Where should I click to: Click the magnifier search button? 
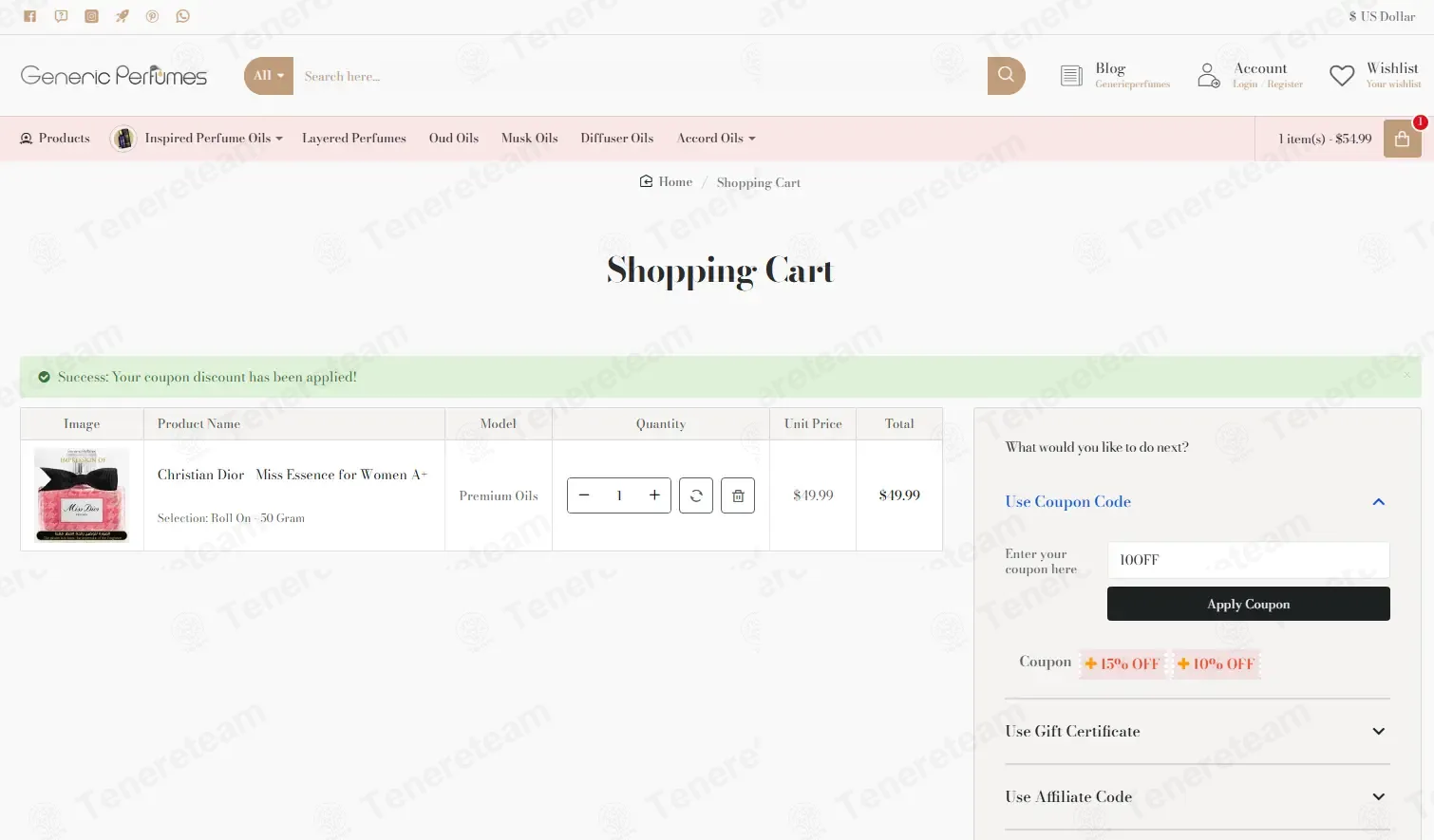pos(1007,76)
